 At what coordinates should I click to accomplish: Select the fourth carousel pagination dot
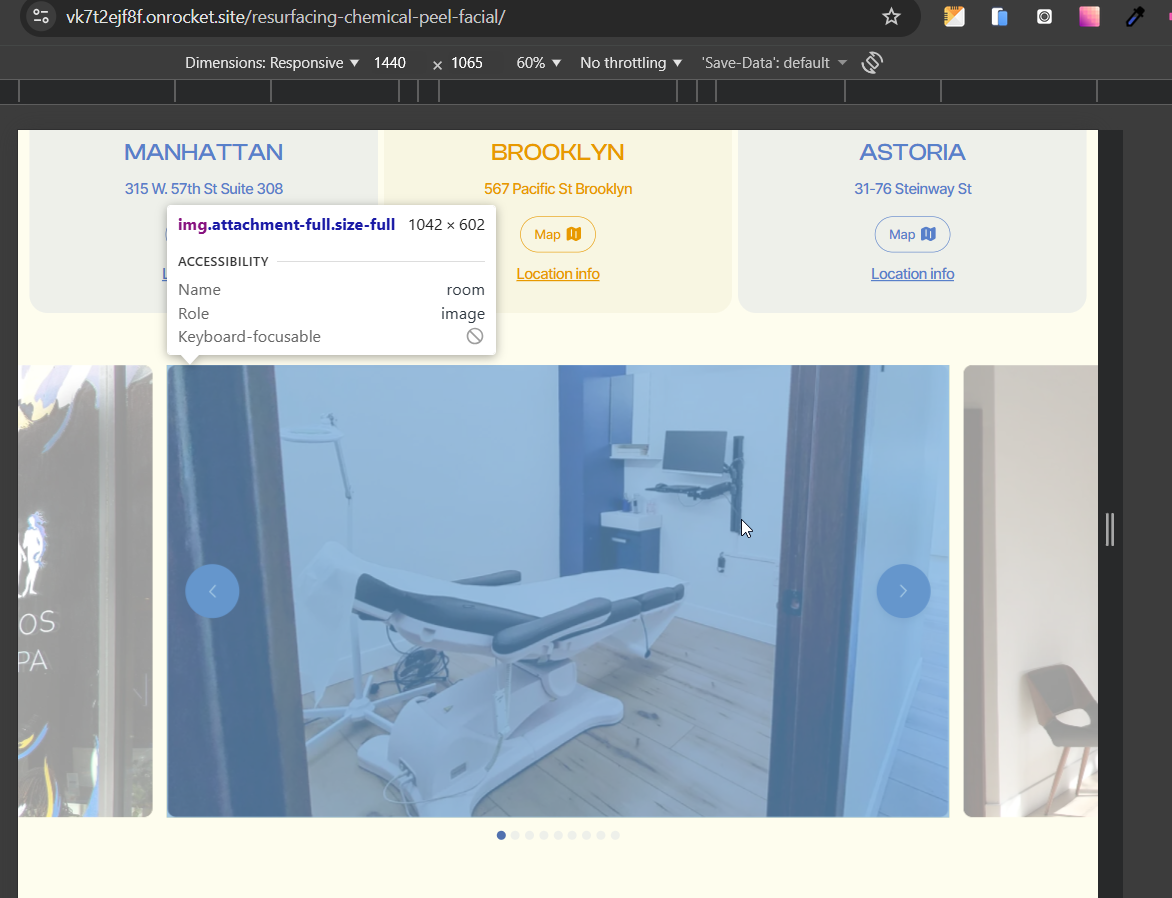[544, 835]
